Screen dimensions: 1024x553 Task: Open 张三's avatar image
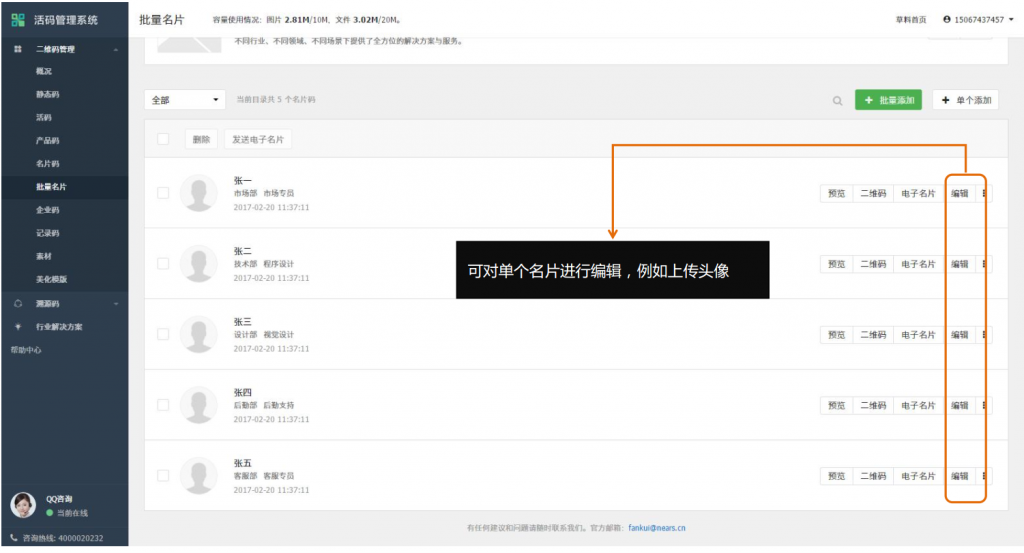tap(199, 334)
